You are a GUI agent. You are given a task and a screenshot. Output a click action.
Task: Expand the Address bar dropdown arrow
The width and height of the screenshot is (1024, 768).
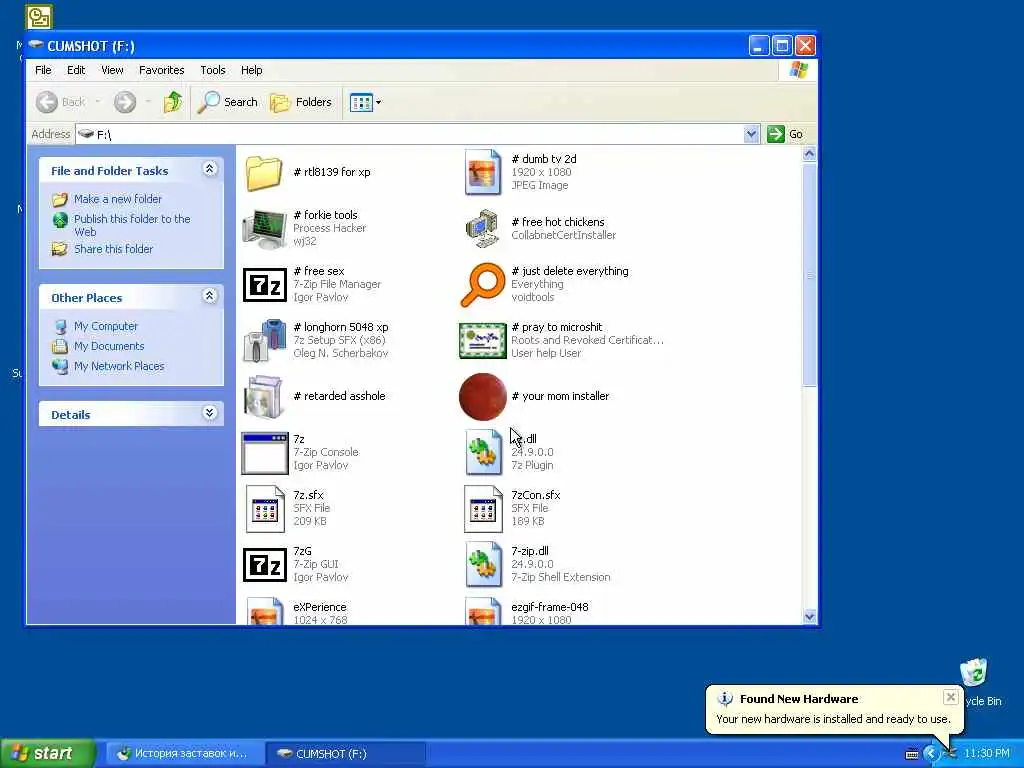(x=751, y=134)
